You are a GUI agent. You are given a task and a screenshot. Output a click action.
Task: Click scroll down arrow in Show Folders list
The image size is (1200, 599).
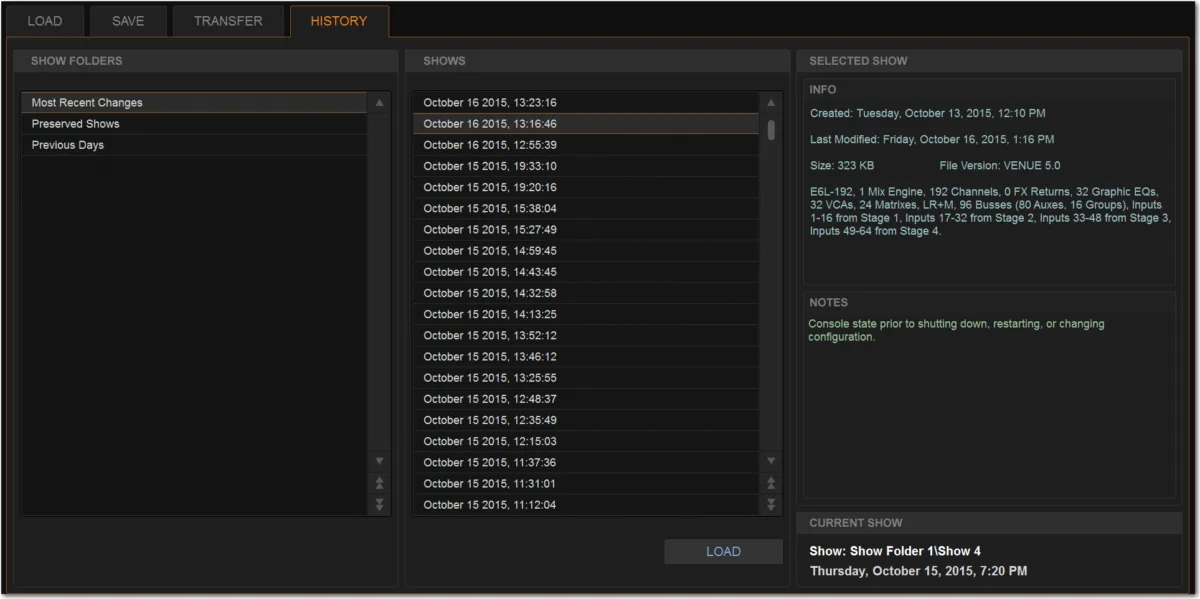(x=379, y=461)
